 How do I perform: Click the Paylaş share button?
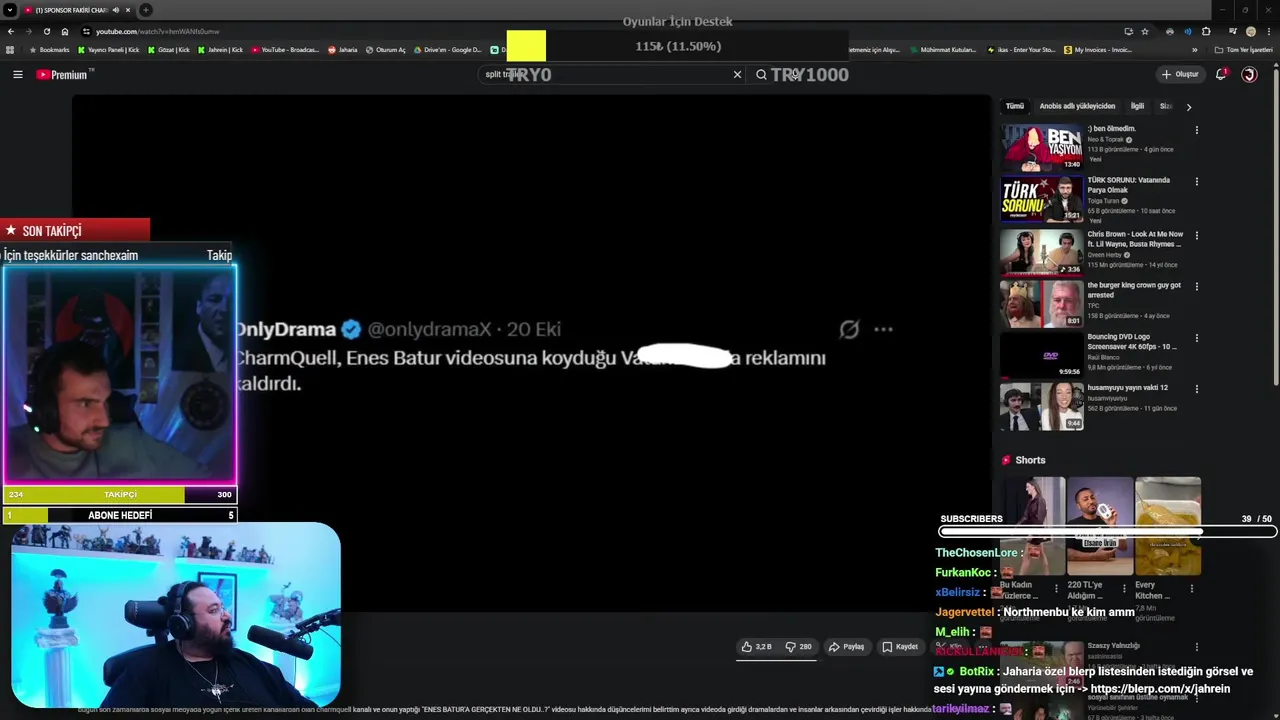tap(846, 647)
